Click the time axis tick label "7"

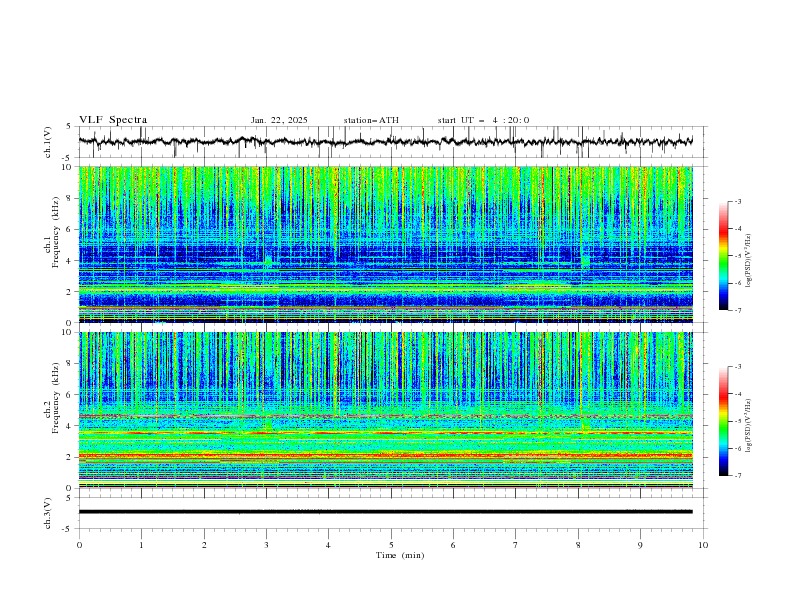point(516,545)
